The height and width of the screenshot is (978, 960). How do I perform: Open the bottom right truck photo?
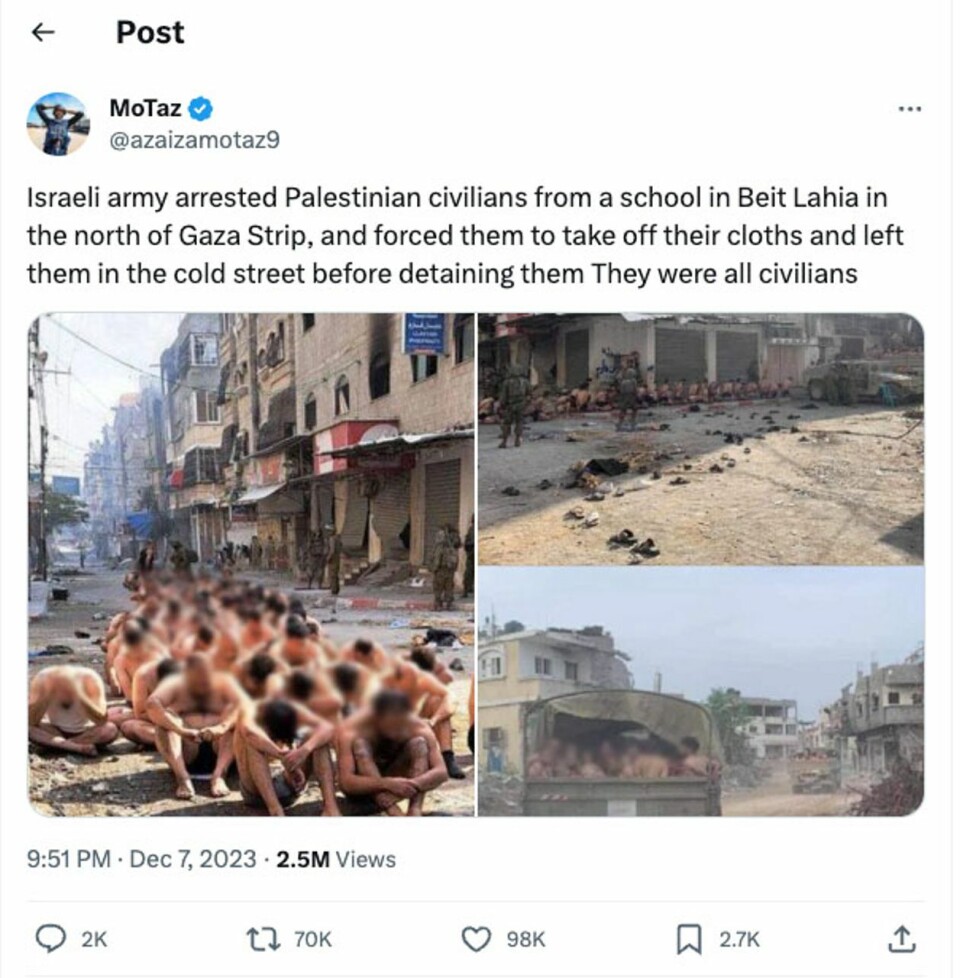701,692
